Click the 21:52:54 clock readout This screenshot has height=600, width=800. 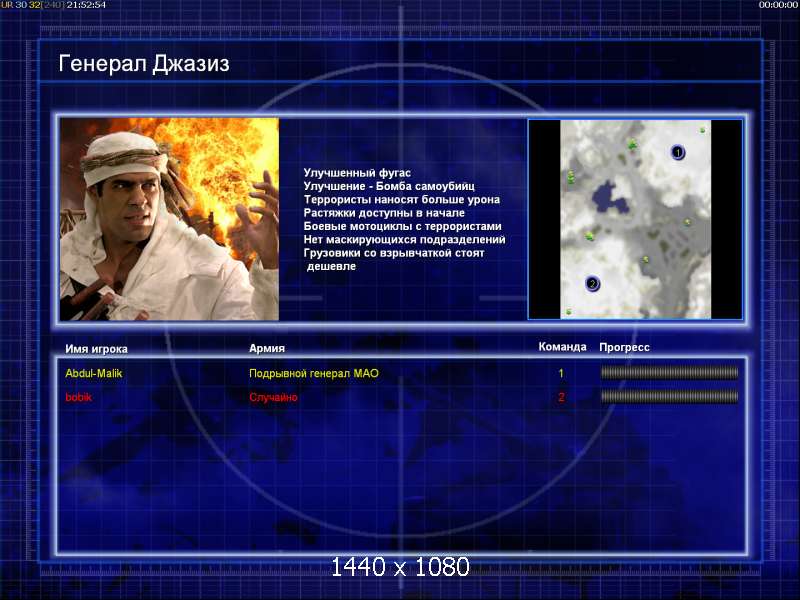(x=86, y=5)
